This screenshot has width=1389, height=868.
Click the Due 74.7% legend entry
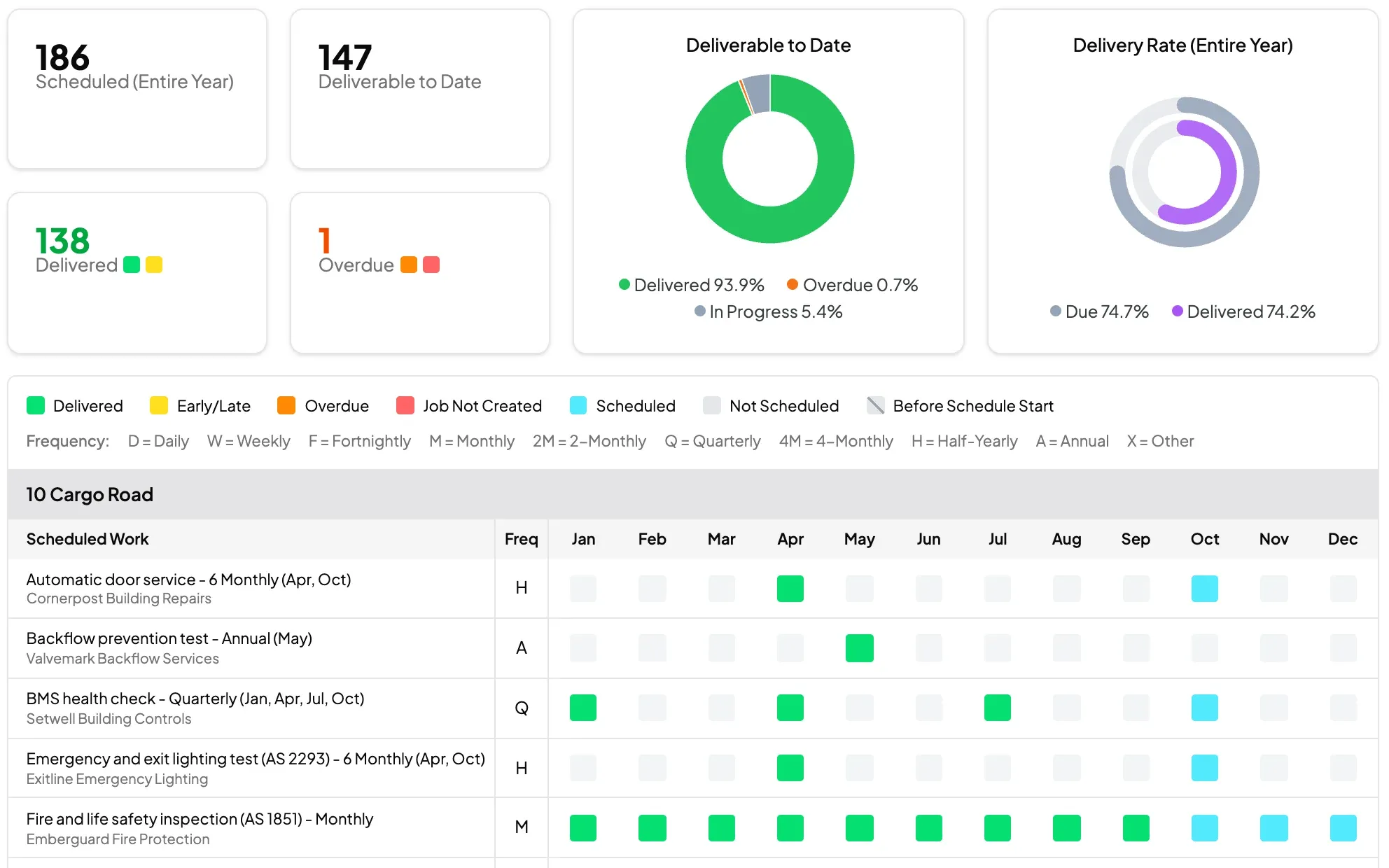(1099, 311)
